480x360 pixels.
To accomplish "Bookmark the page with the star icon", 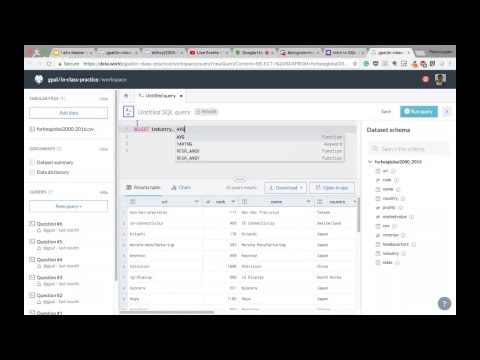I will pyautogui.click(x=355, y=64).
